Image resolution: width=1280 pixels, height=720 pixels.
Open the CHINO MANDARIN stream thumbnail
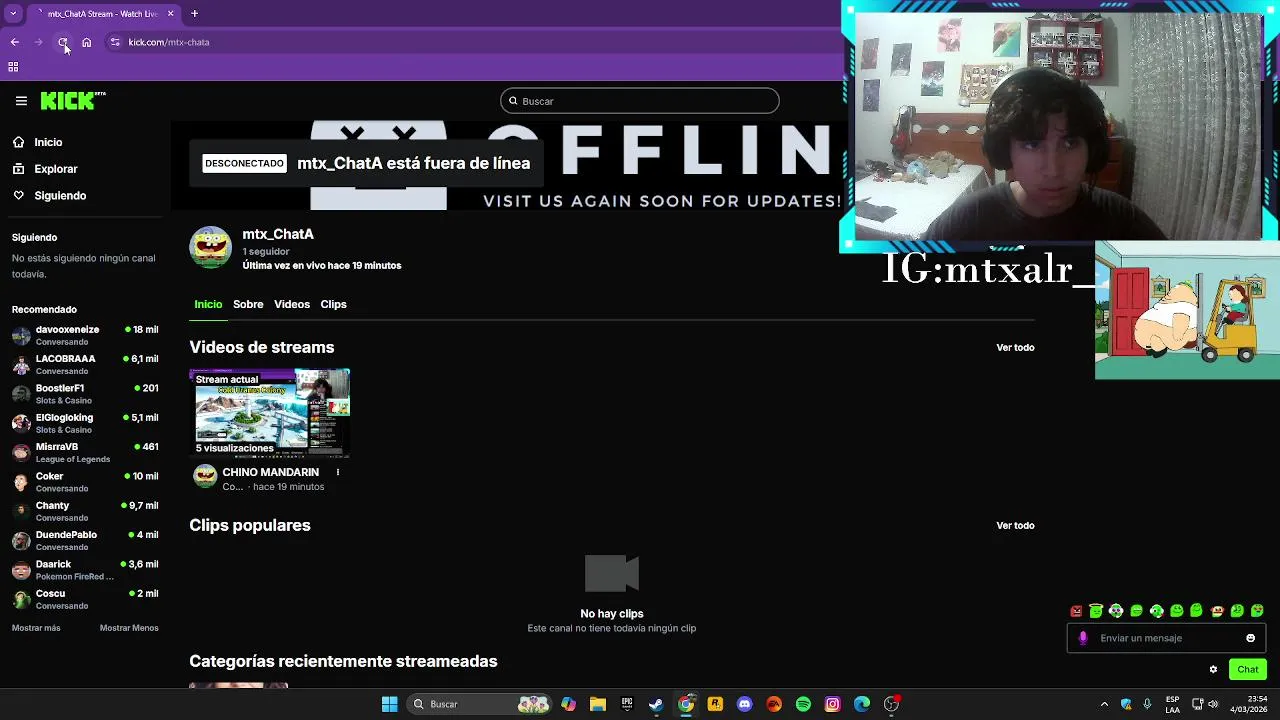[x=270, y=413]
